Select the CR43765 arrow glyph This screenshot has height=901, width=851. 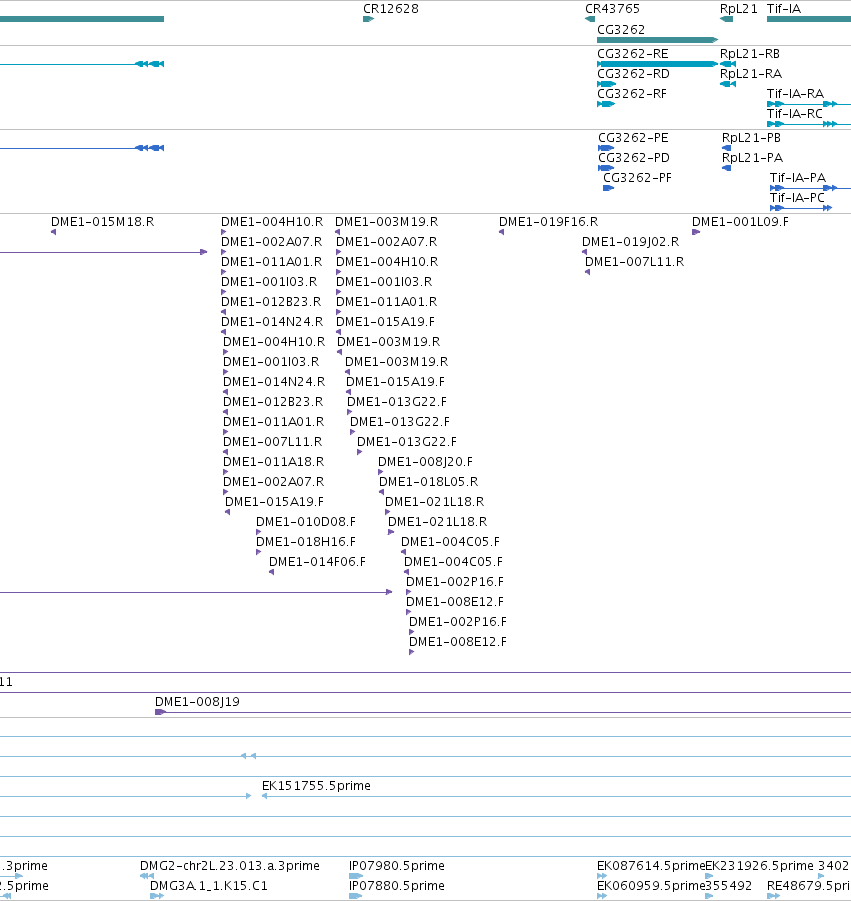pos(590,20)
